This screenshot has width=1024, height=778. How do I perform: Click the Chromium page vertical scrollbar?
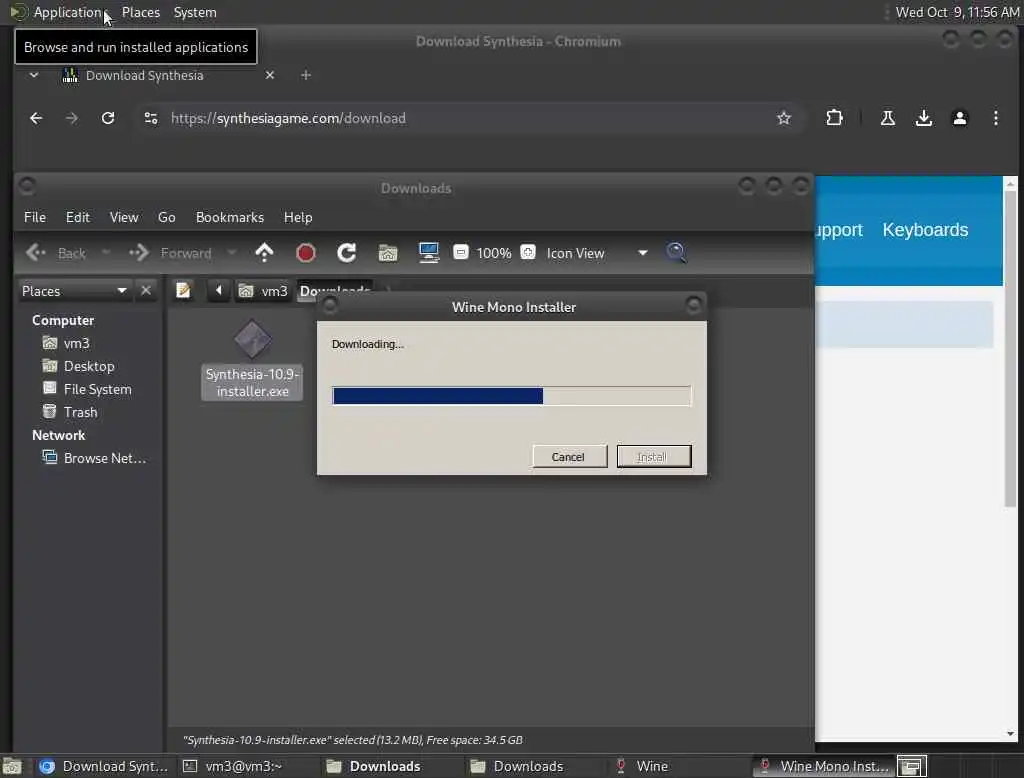point(1010,348)
